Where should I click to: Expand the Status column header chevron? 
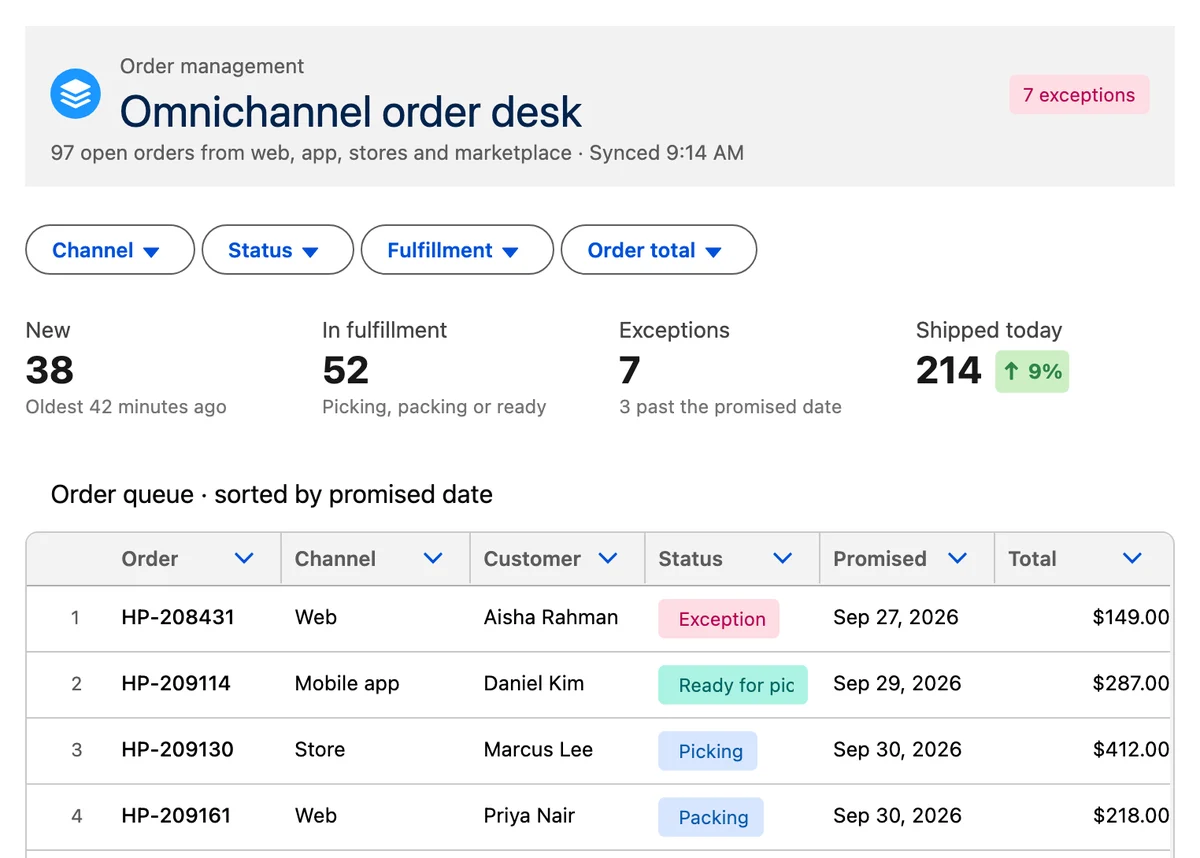783,559
